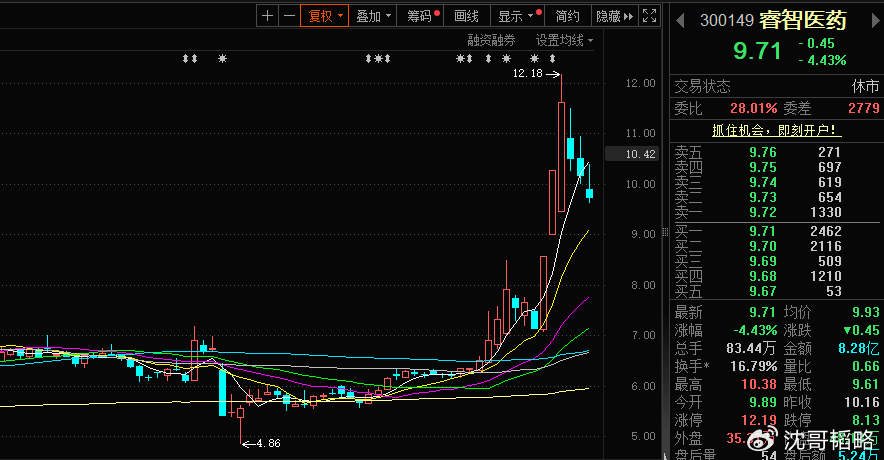The width and height of the screenshot is (884, 460).
Task: Open the 设置均线 moving average dropdown
Action: coord(564,40)
